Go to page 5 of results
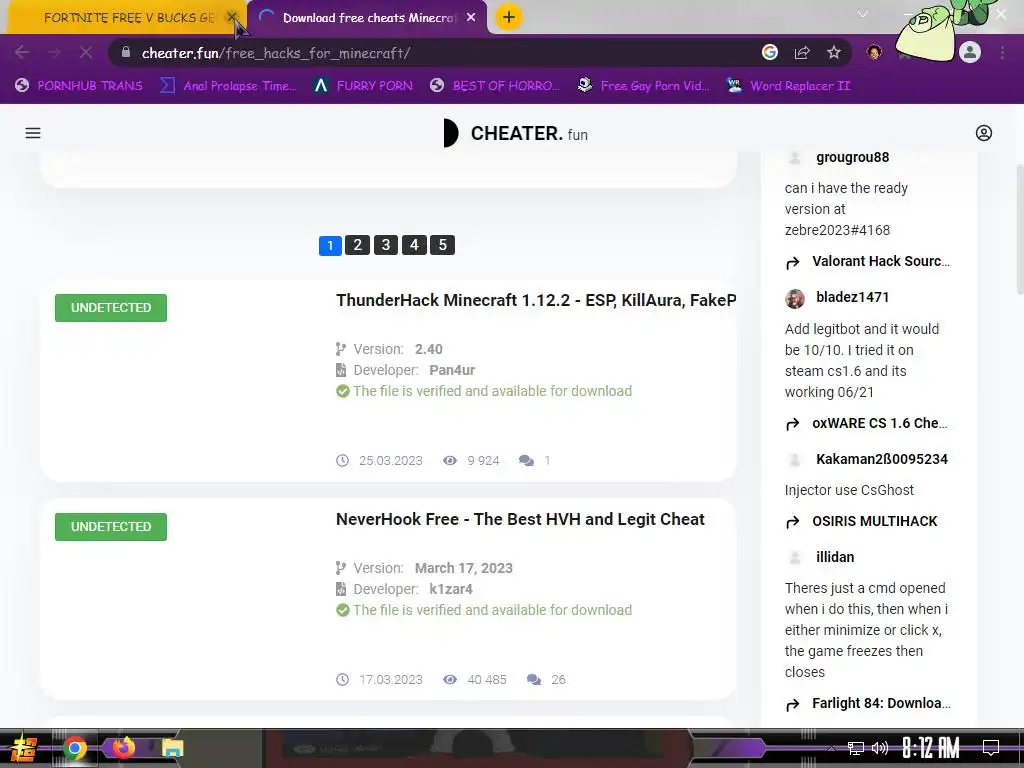Image resolution: width=1024 pixels, height=768 pixels. point(442,245)
